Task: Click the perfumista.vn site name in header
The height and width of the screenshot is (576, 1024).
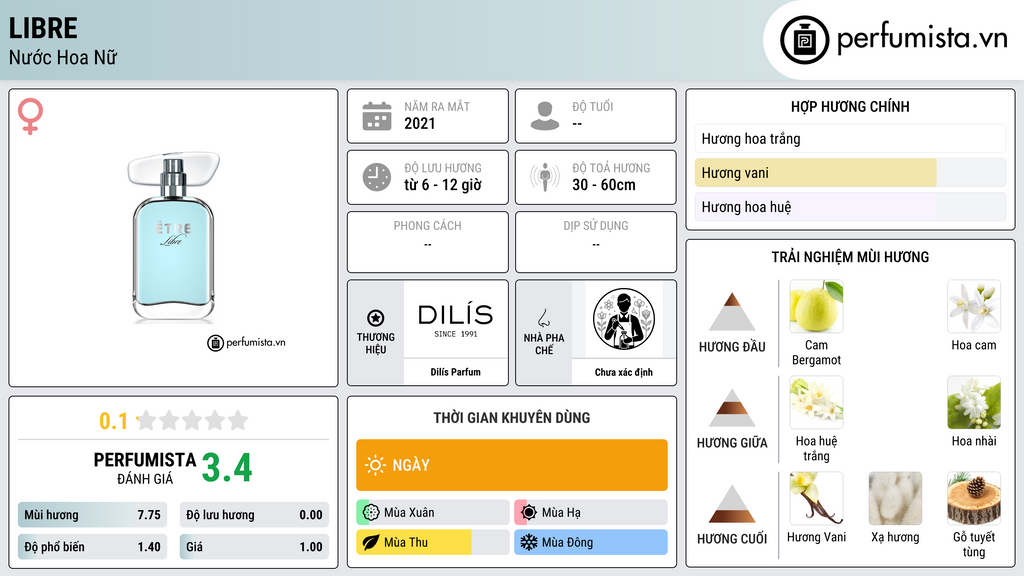Action: pyautogui.click(x=922, y=39)
